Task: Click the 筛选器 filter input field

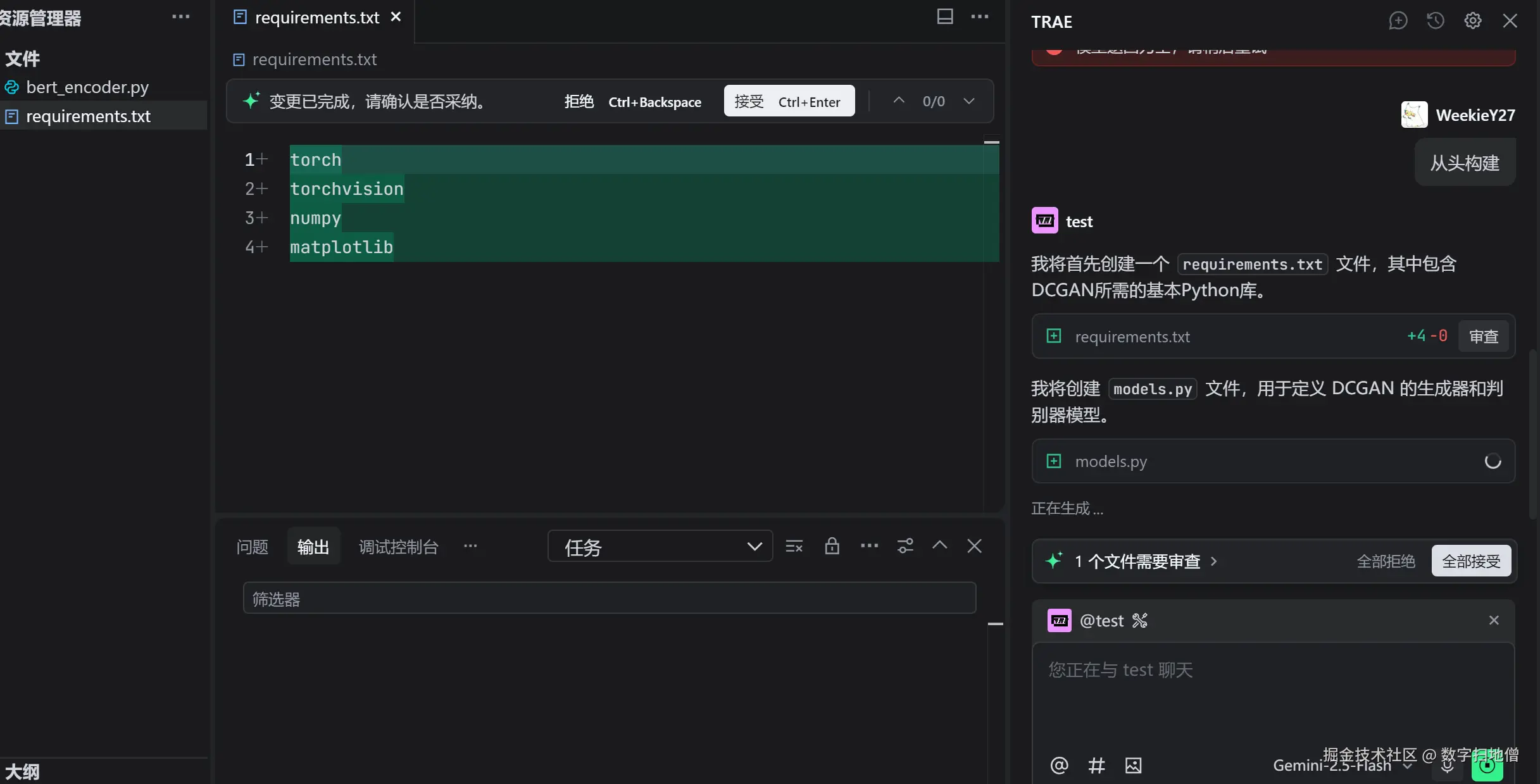Action: click(x=609, y=599)
